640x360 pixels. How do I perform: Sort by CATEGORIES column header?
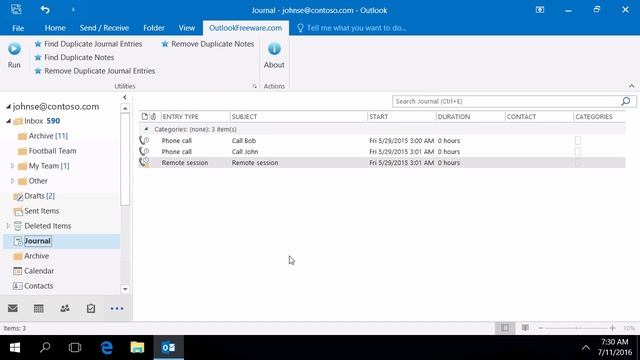point(599,117)
